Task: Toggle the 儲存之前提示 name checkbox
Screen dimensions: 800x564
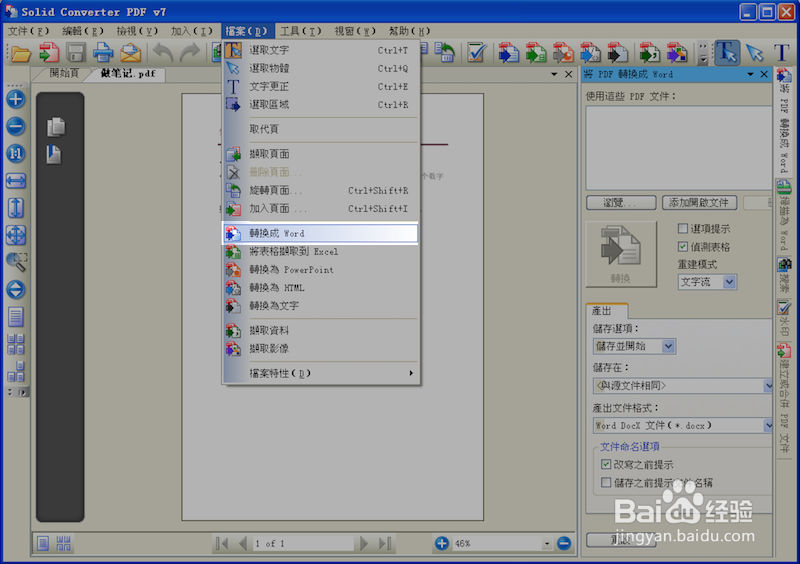Action: (606, 482)
